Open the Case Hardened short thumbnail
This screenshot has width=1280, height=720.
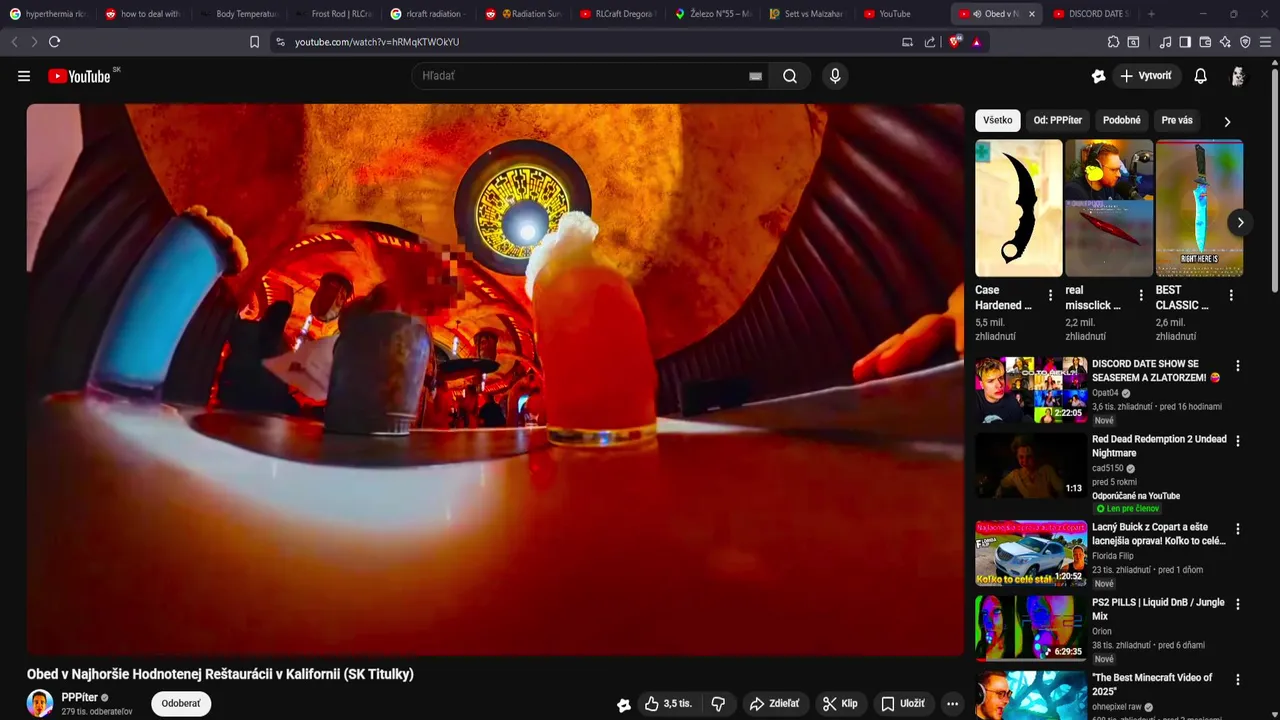(x=1019, y=208)
